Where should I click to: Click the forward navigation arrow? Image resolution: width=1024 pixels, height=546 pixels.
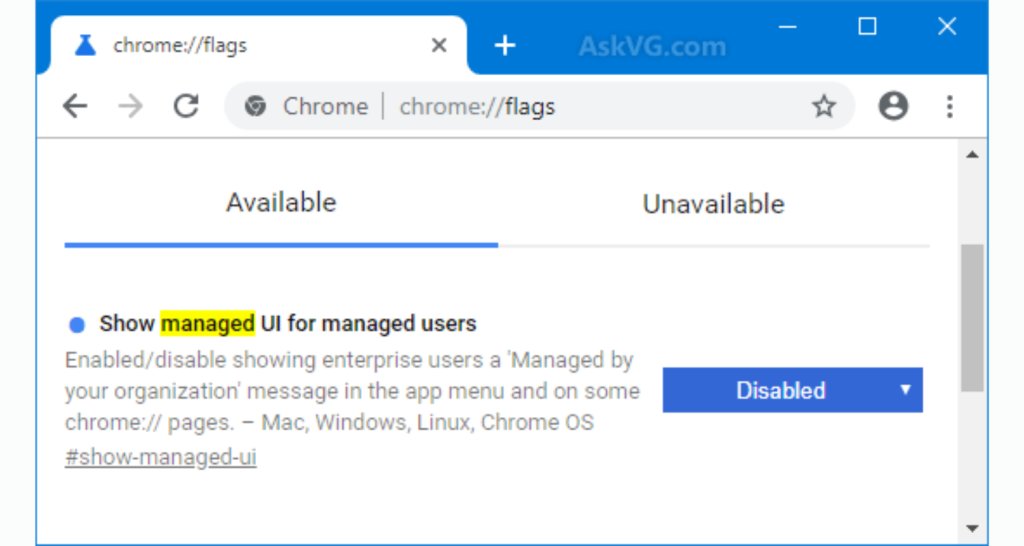pos(131,106)
